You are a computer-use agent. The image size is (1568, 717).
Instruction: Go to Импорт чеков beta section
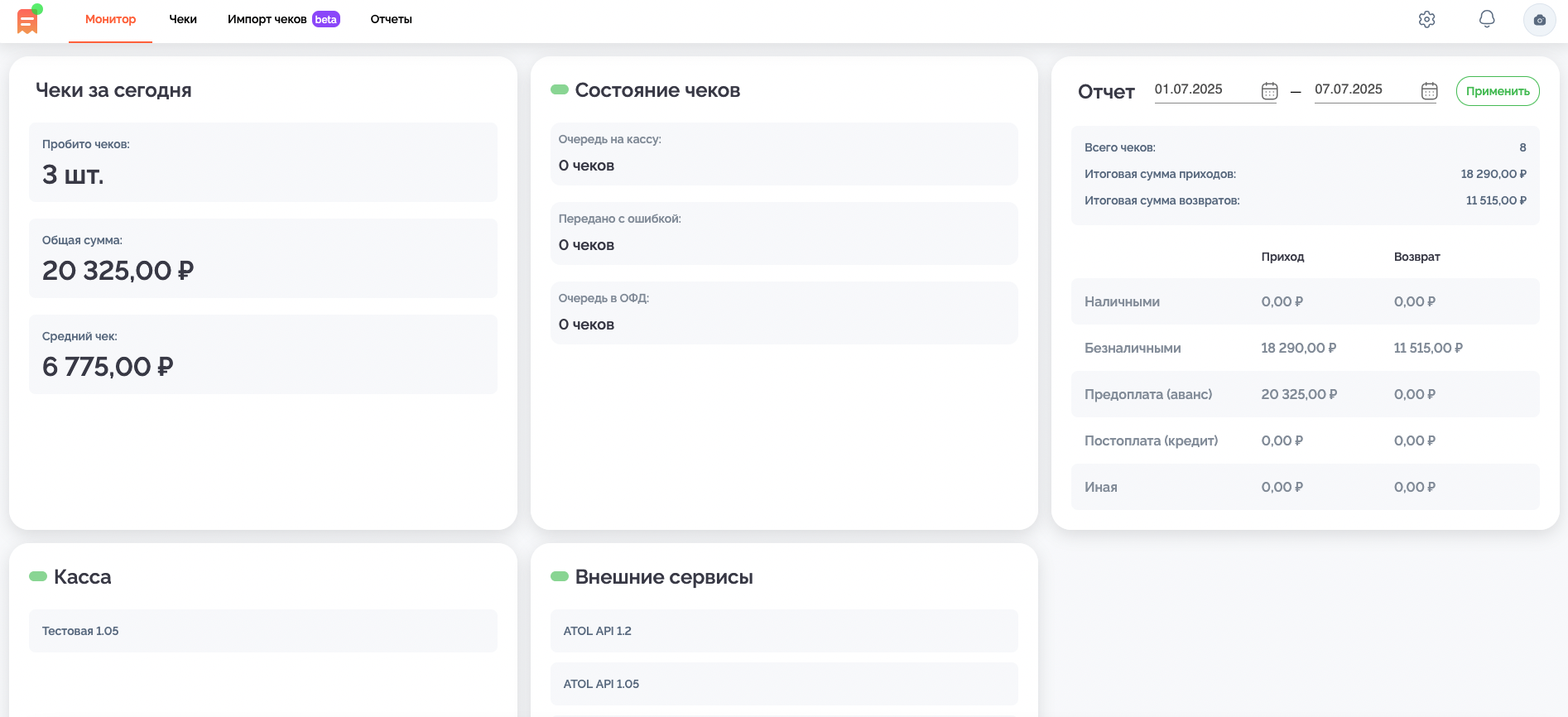[x=283, y=19]
